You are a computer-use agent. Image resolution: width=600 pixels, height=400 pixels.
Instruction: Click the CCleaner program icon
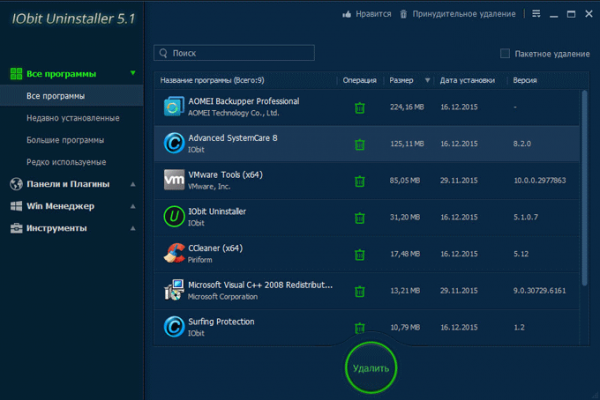pos(174,253)
